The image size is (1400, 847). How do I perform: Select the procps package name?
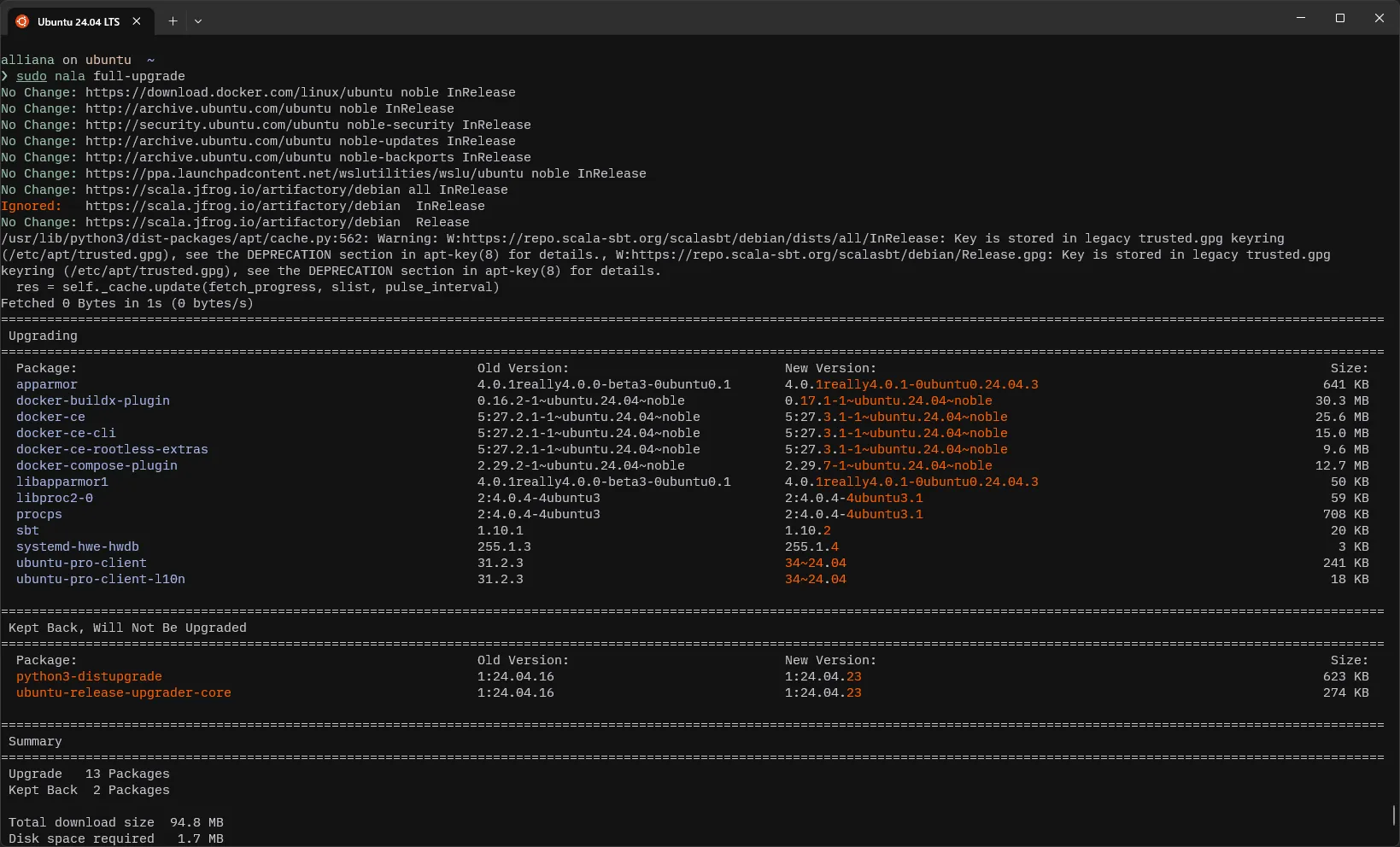pyautogui.click(x=39, y=514)
